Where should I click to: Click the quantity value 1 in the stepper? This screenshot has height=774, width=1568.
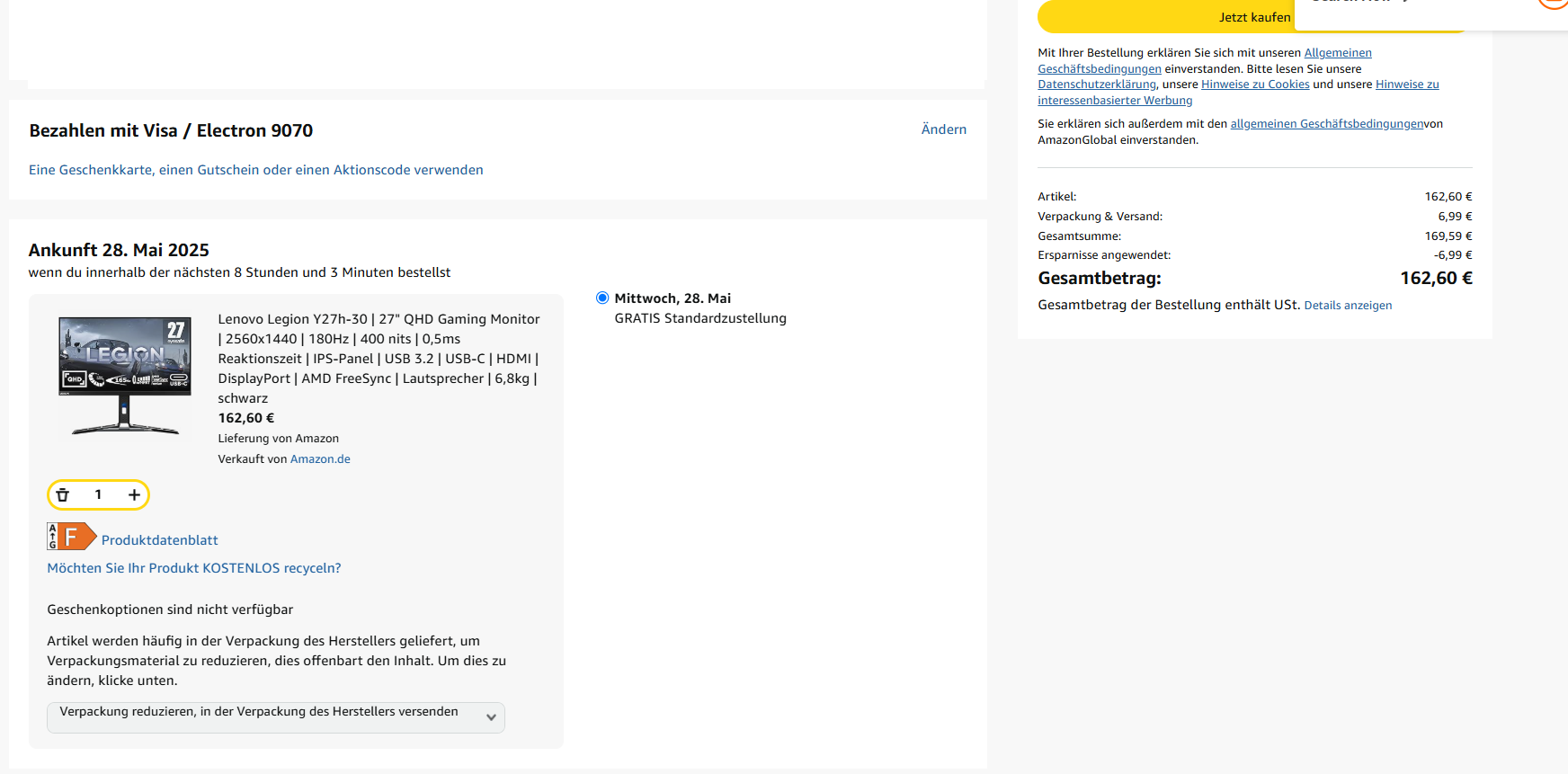pyautogui.click(x=98, y=494)
